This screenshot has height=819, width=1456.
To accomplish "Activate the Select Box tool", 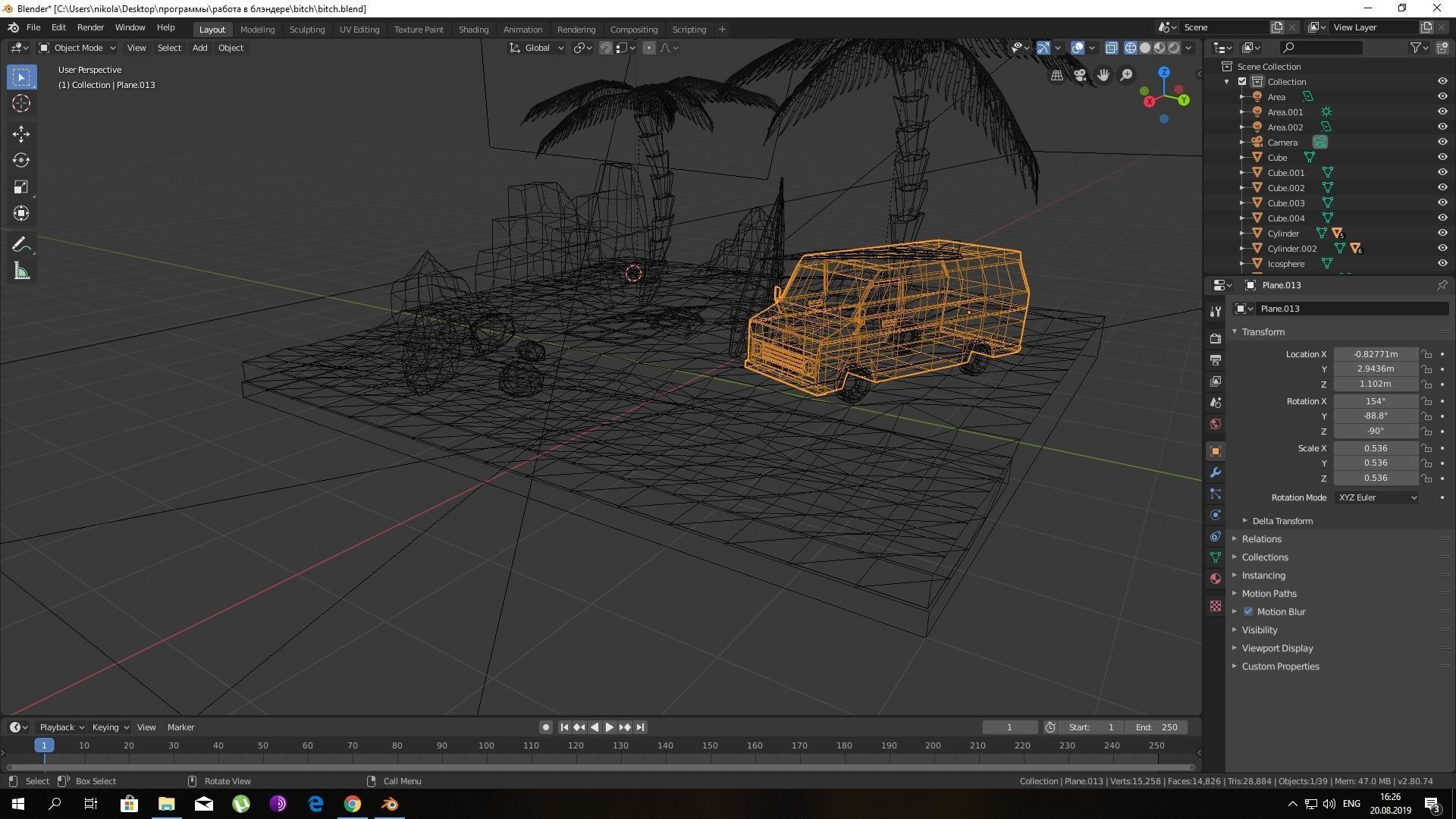I will (21, 77).
